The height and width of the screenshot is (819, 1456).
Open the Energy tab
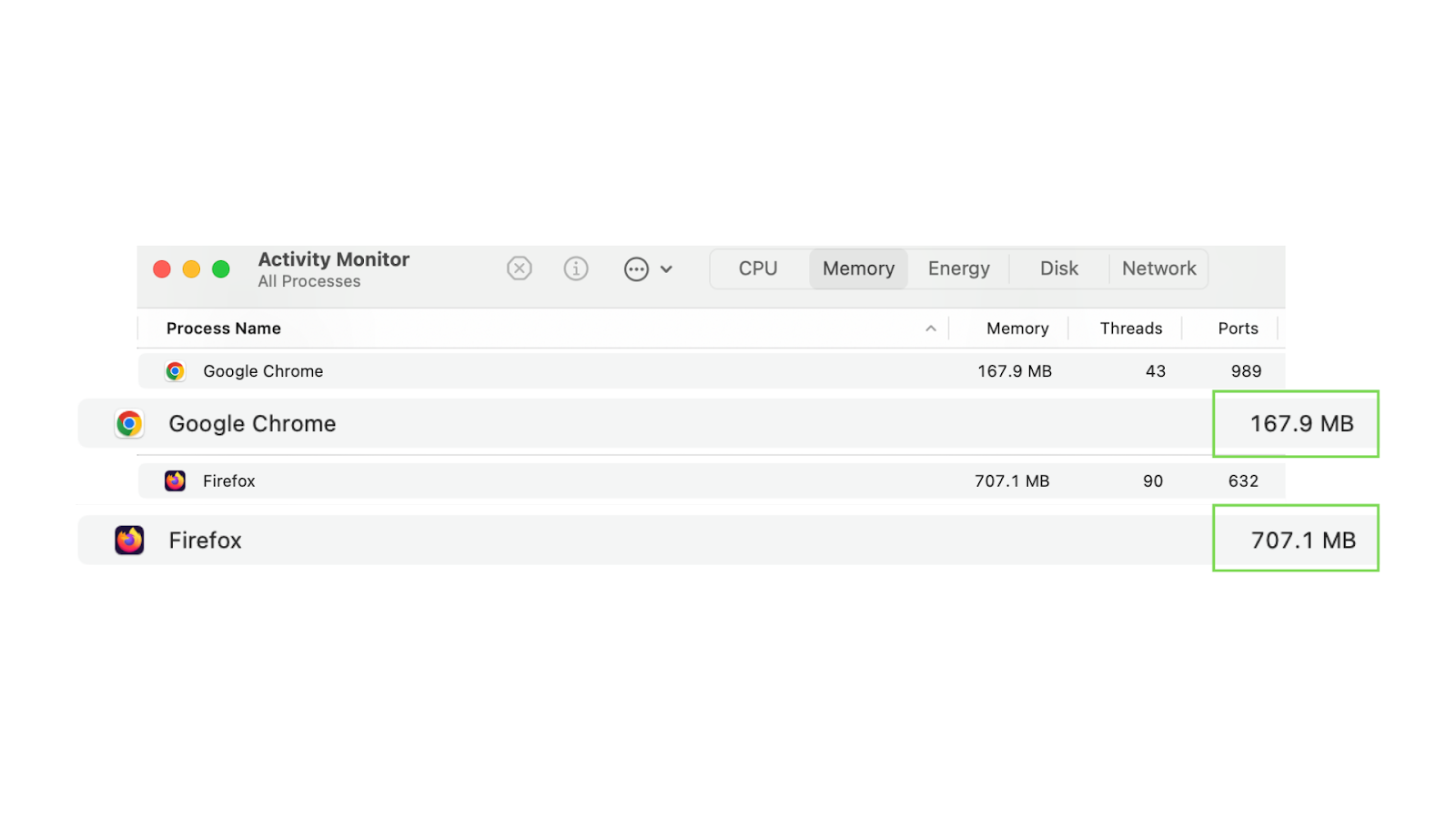(958, 268)
